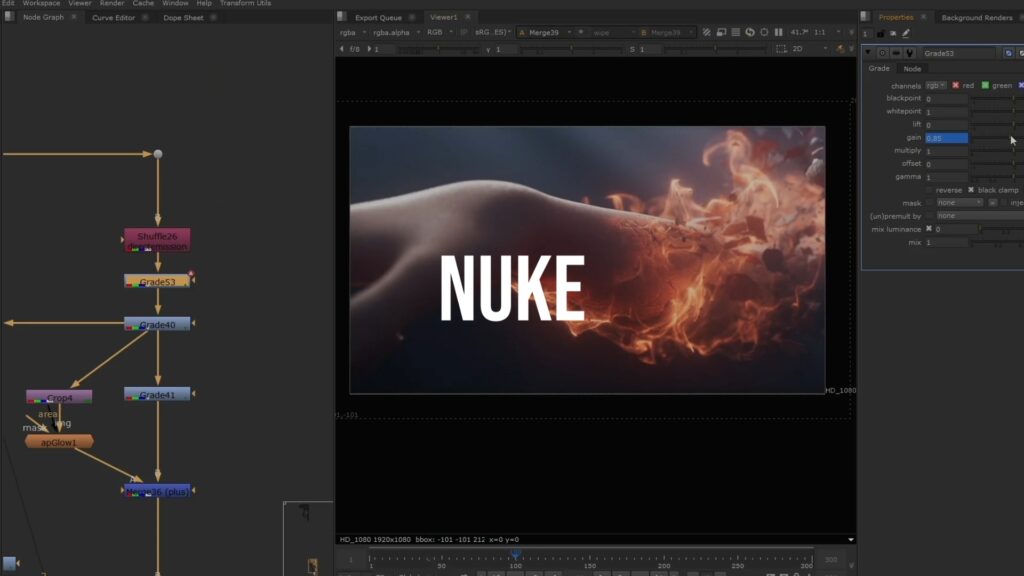The image size is (1024, 576).
Task: Toggle the black clamp checkbox
Action: pyautogui.click(x=971, y=190)
